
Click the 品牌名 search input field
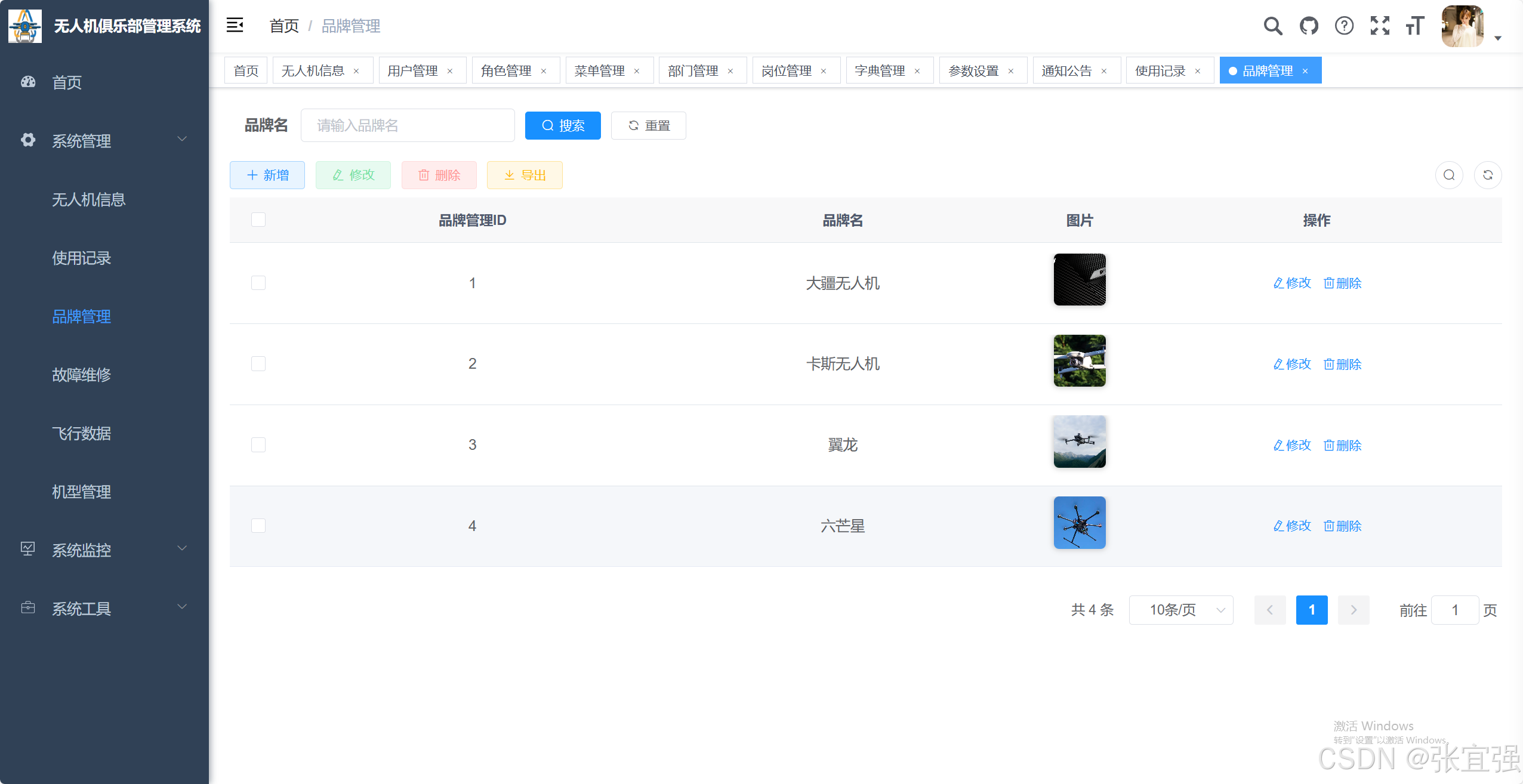click(x=408, y=125)
